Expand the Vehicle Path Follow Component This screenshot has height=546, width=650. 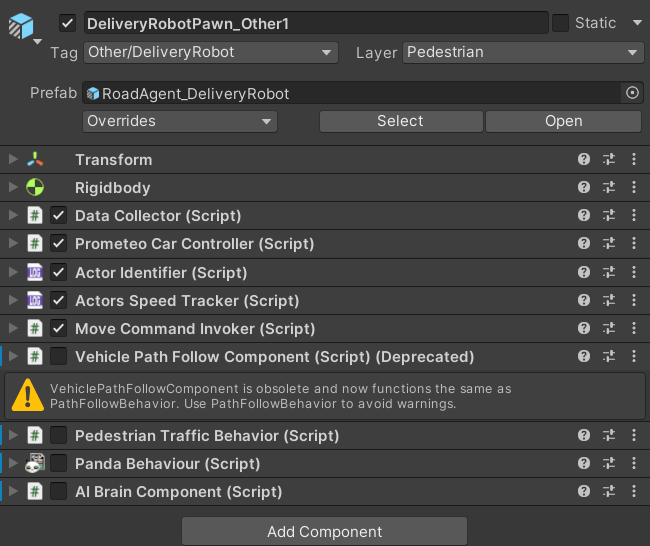(x=13, y=356)
